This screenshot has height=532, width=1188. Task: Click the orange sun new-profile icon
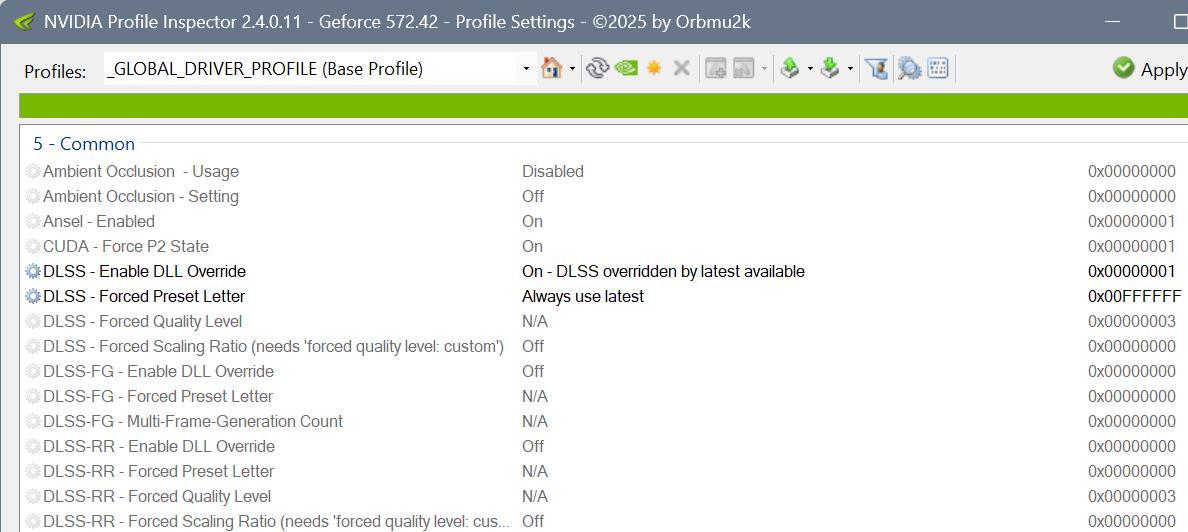tap(654, 68)
